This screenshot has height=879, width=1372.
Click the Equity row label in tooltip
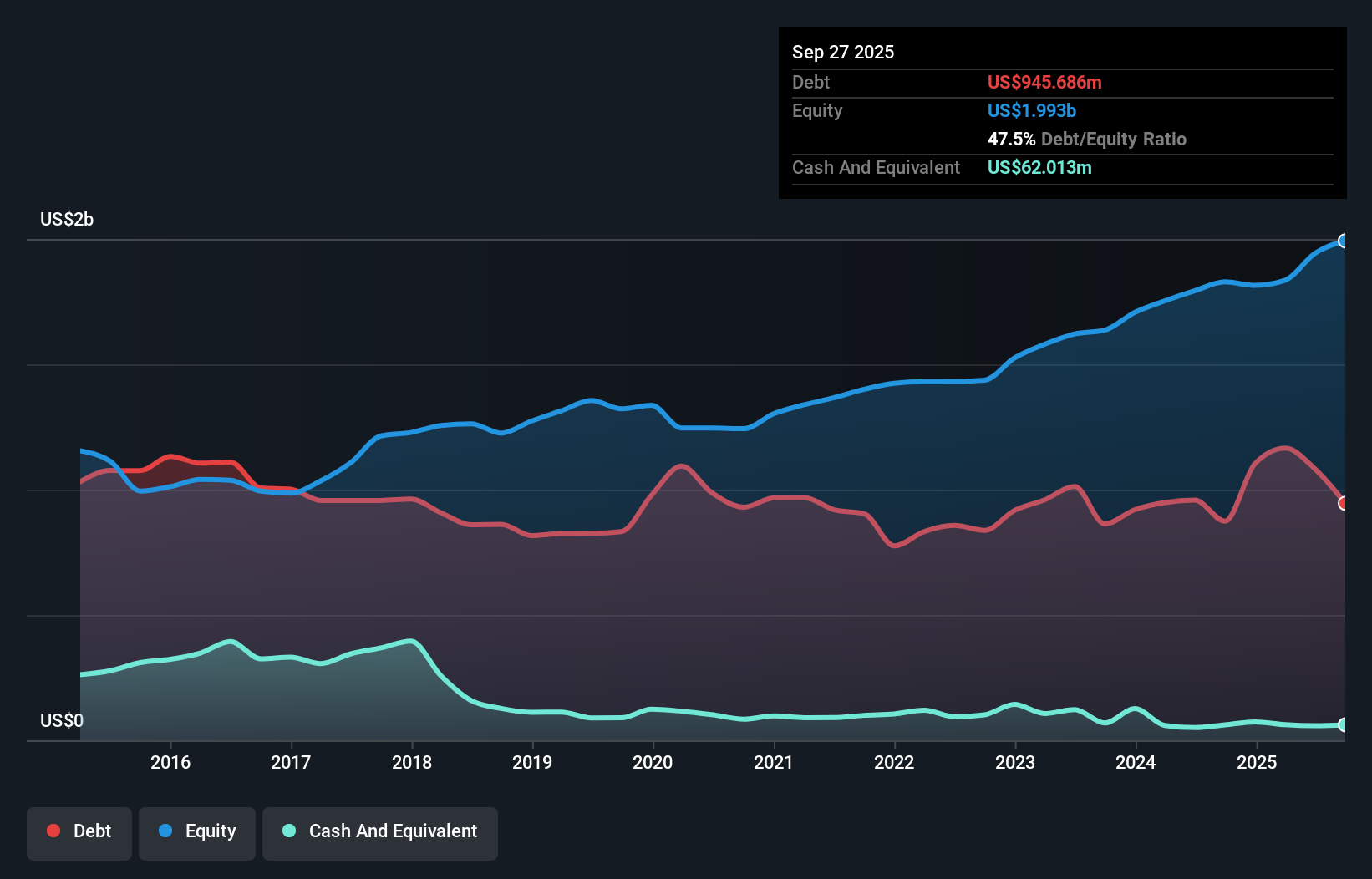click(x=817, y=110)
